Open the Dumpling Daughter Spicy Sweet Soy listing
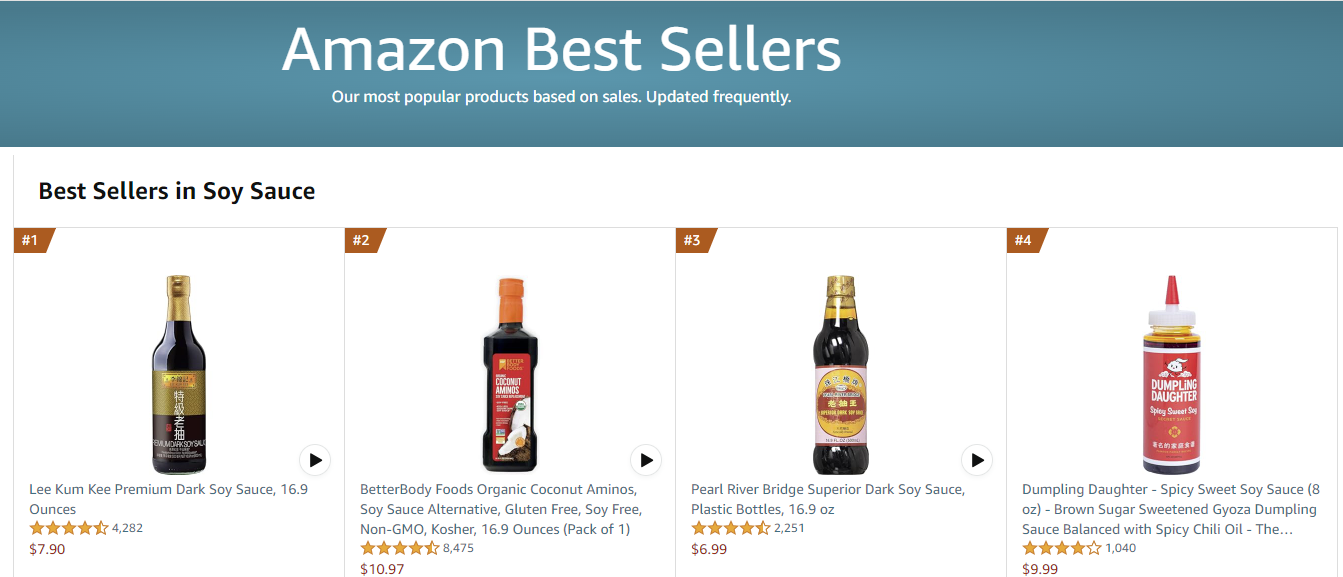1343x577 pixels. [1165, 508]
